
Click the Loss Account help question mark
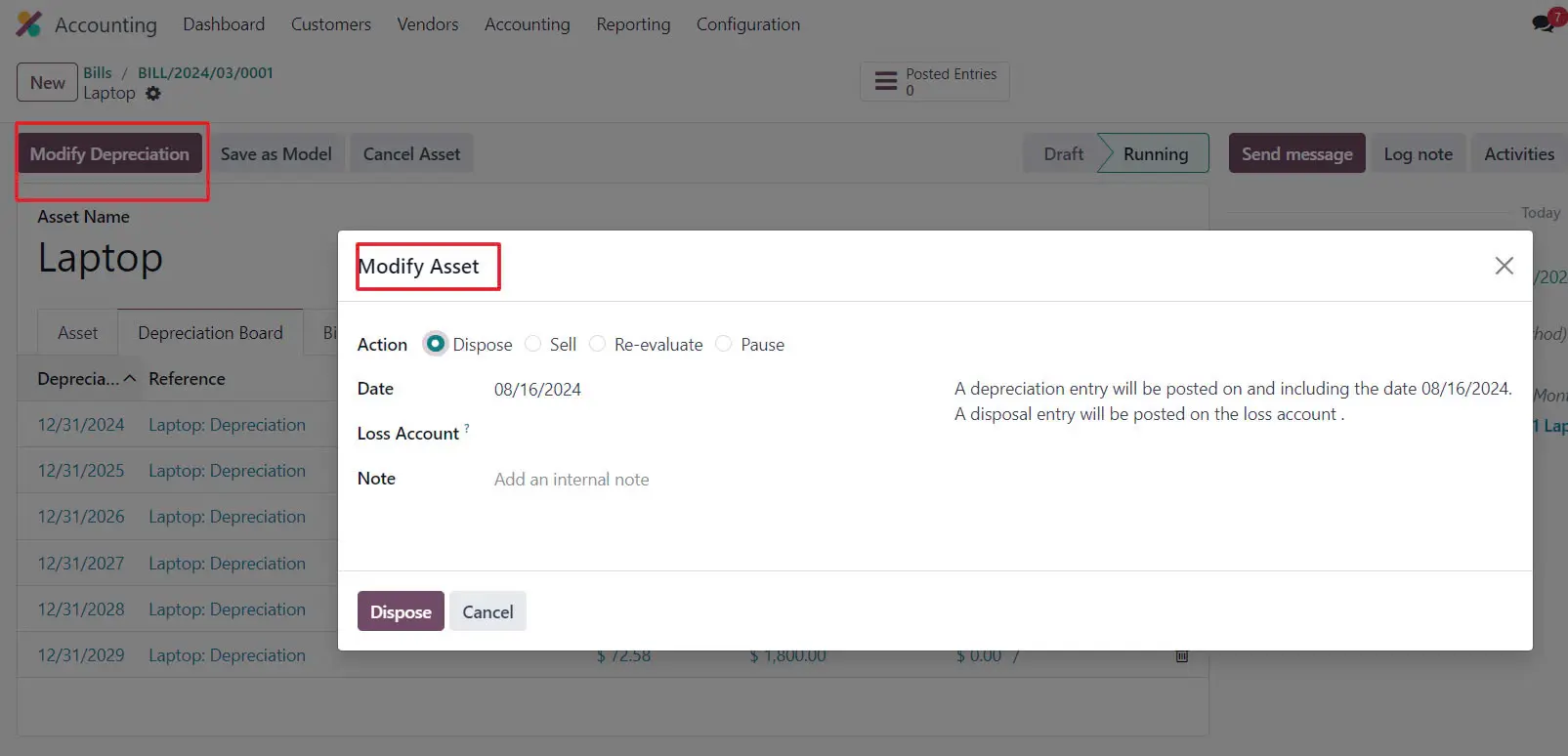[467, 428]
